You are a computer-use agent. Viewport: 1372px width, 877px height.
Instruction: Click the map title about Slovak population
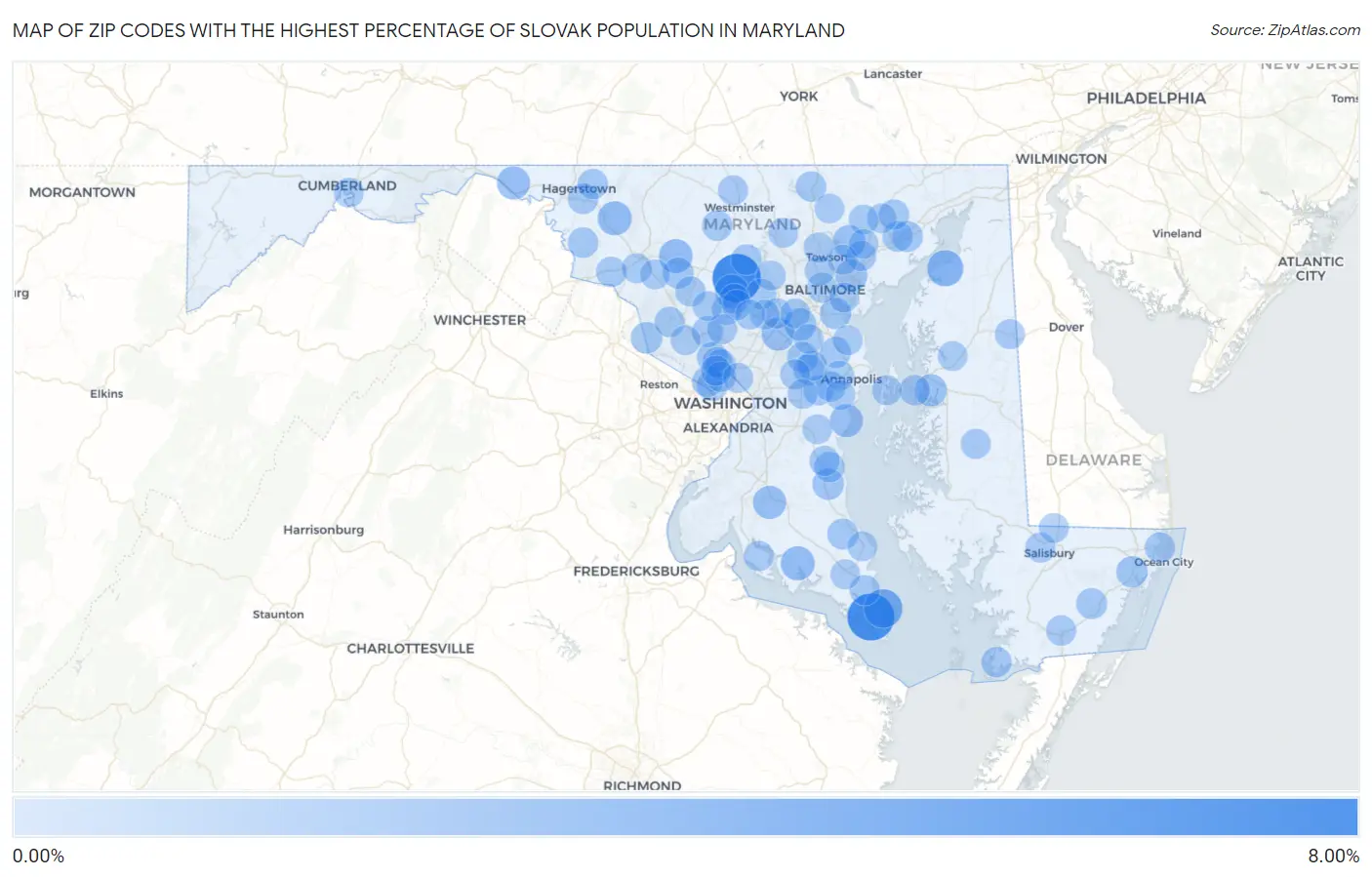tap(428, 30)
